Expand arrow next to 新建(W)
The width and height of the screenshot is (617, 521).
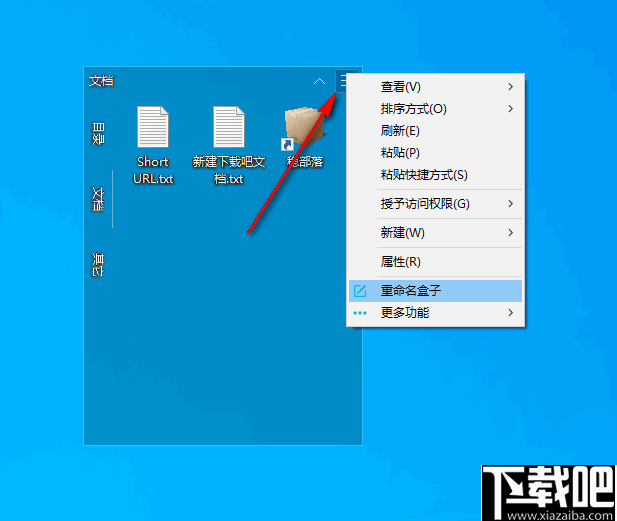(510, 233)
